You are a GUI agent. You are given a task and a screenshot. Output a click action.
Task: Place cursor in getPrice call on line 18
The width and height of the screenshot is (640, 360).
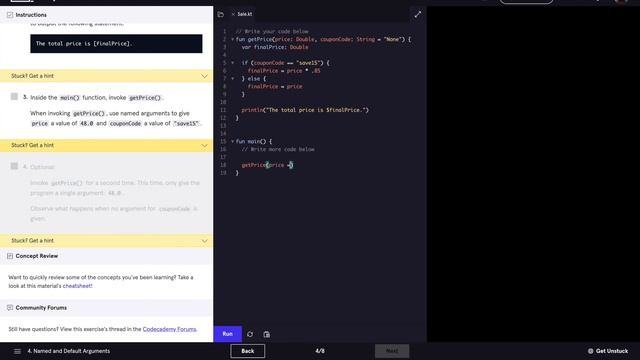pyautogui.click(x=267, y=165)
